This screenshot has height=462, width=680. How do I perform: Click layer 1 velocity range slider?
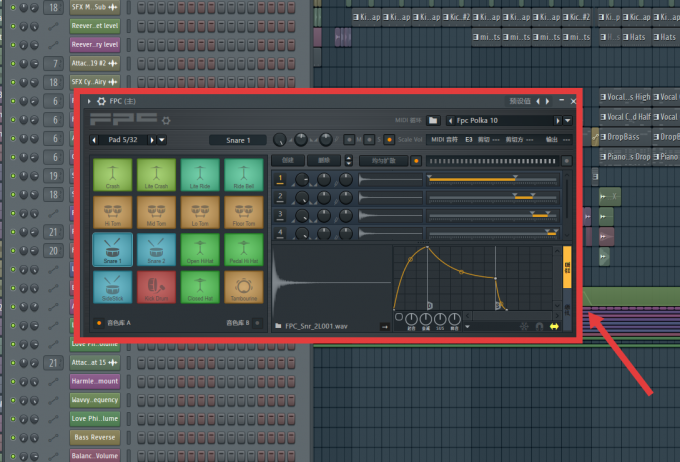(493, 179)
